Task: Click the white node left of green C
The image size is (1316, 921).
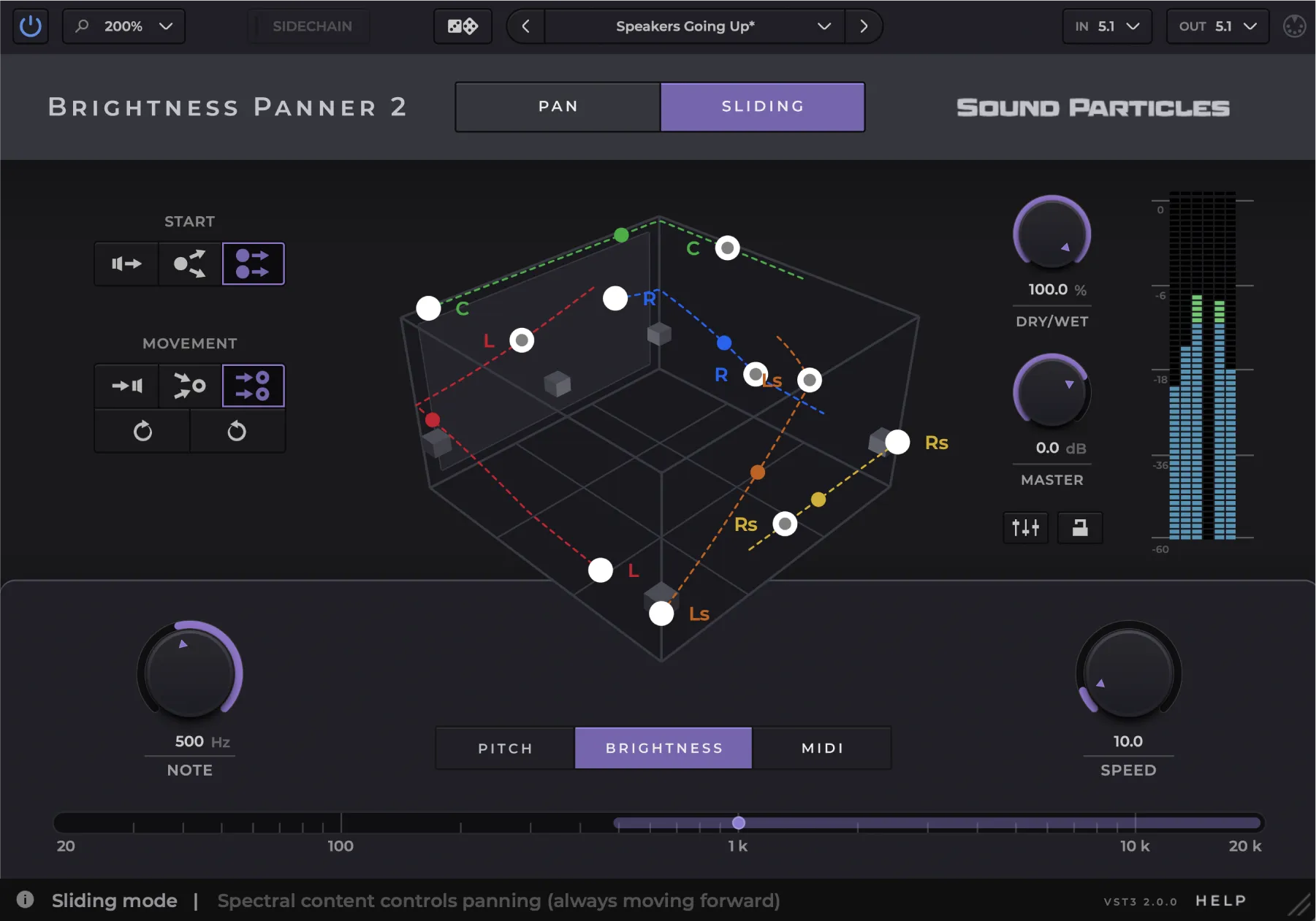Action: 428,308
